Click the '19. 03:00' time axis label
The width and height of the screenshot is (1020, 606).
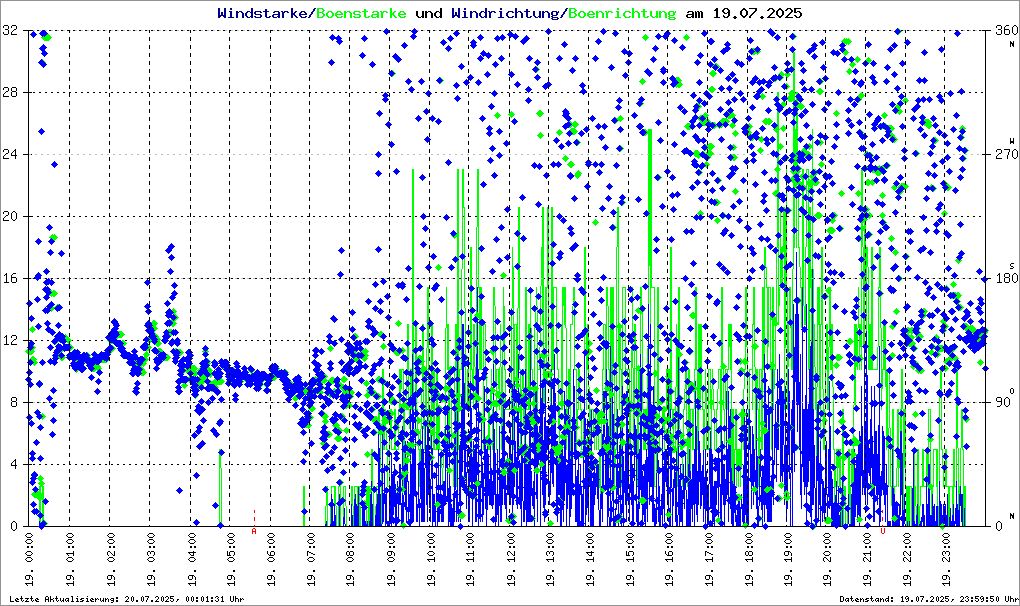[x=150, y=559]
